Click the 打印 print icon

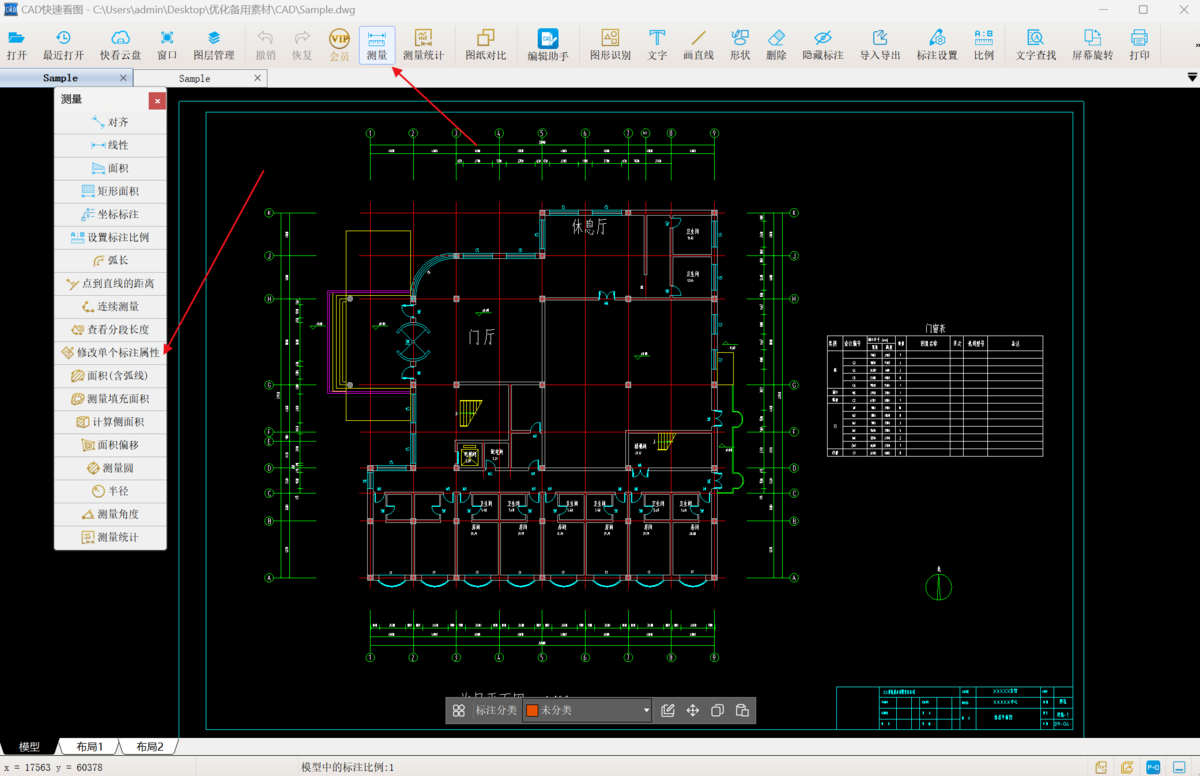point(1139,45)
